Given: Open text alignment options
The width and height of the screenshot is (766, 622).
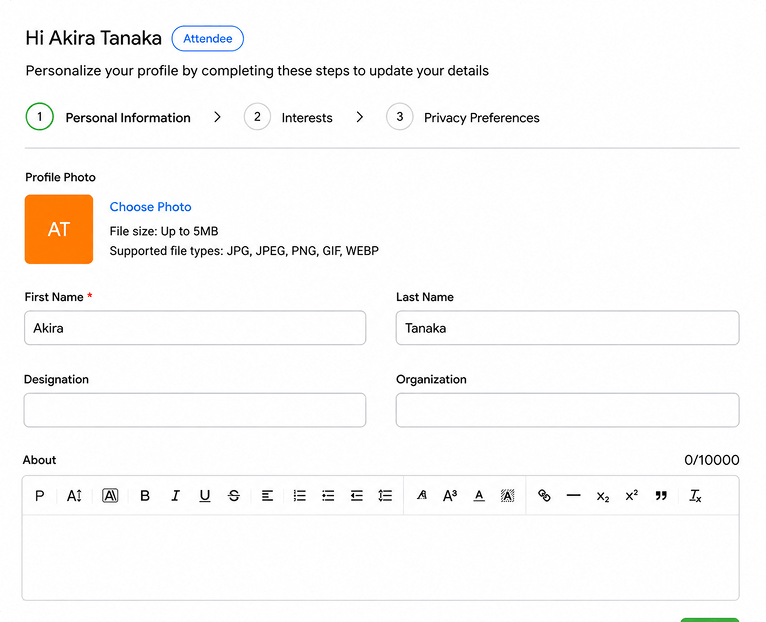Looking at the screenshot, I should tap(267, 496).
